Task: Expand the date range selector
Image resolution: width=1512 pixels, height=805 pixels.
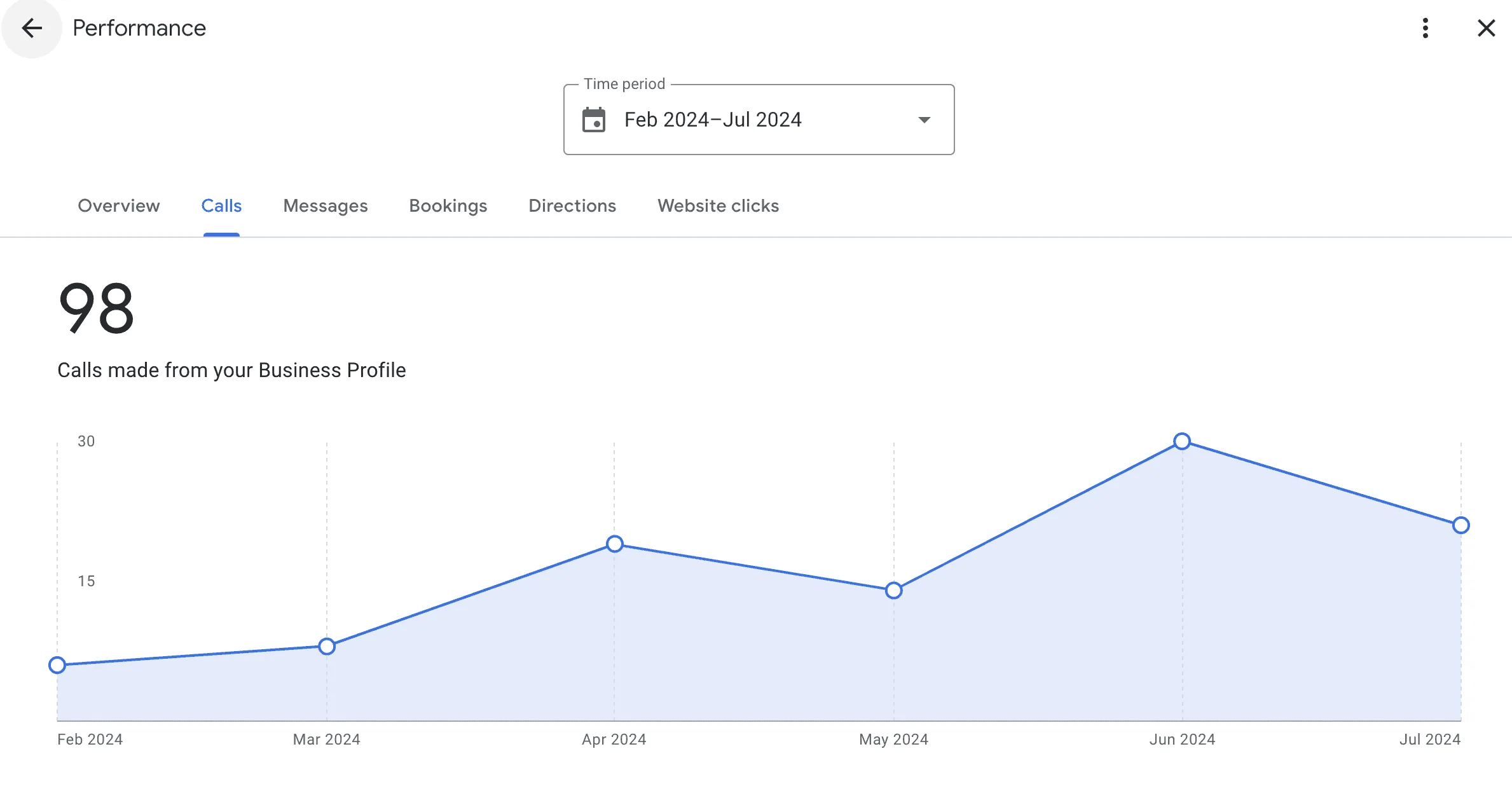Action: (758, 120)
